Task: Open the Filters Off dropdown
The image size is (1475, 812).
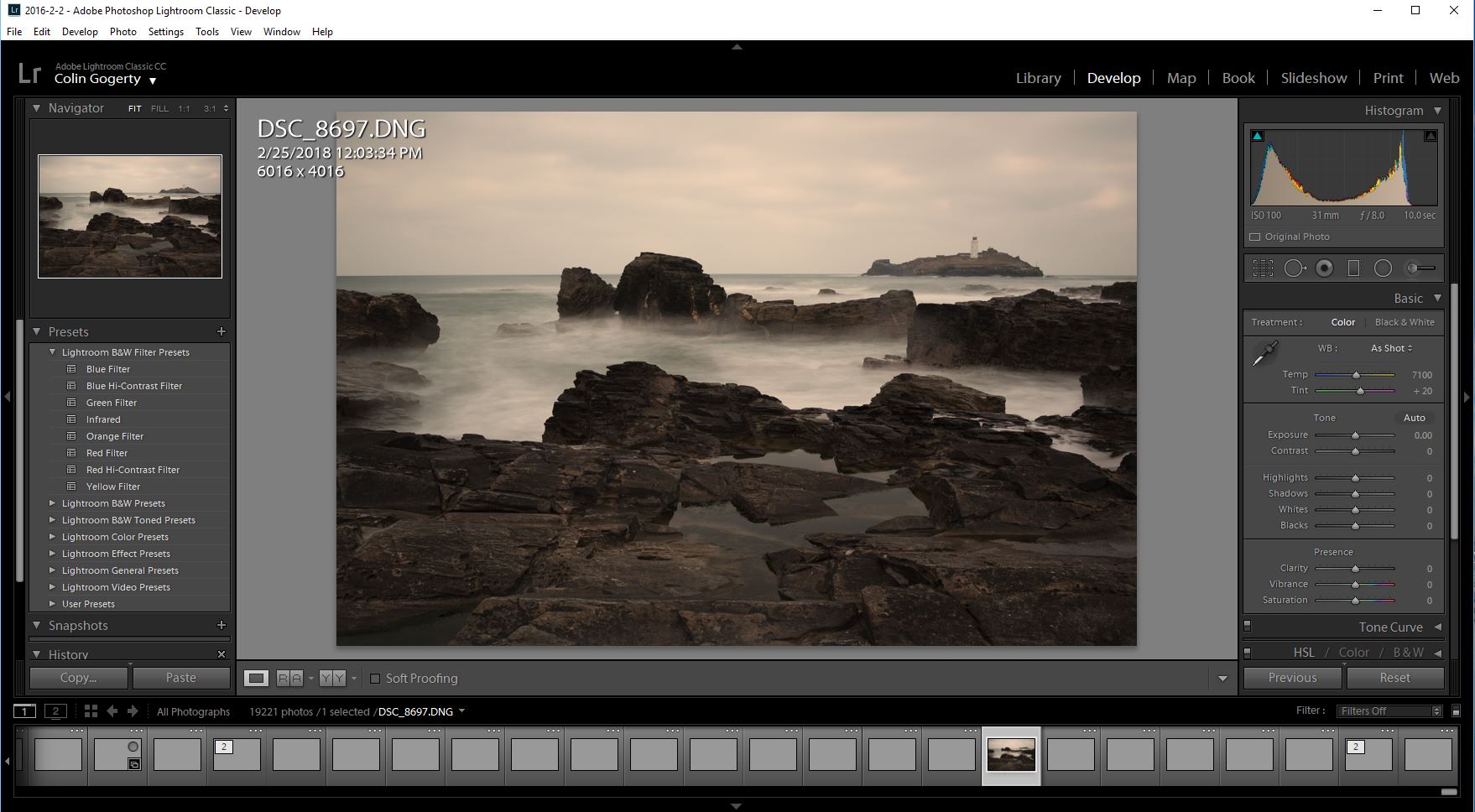Action: pos(1389,710)
